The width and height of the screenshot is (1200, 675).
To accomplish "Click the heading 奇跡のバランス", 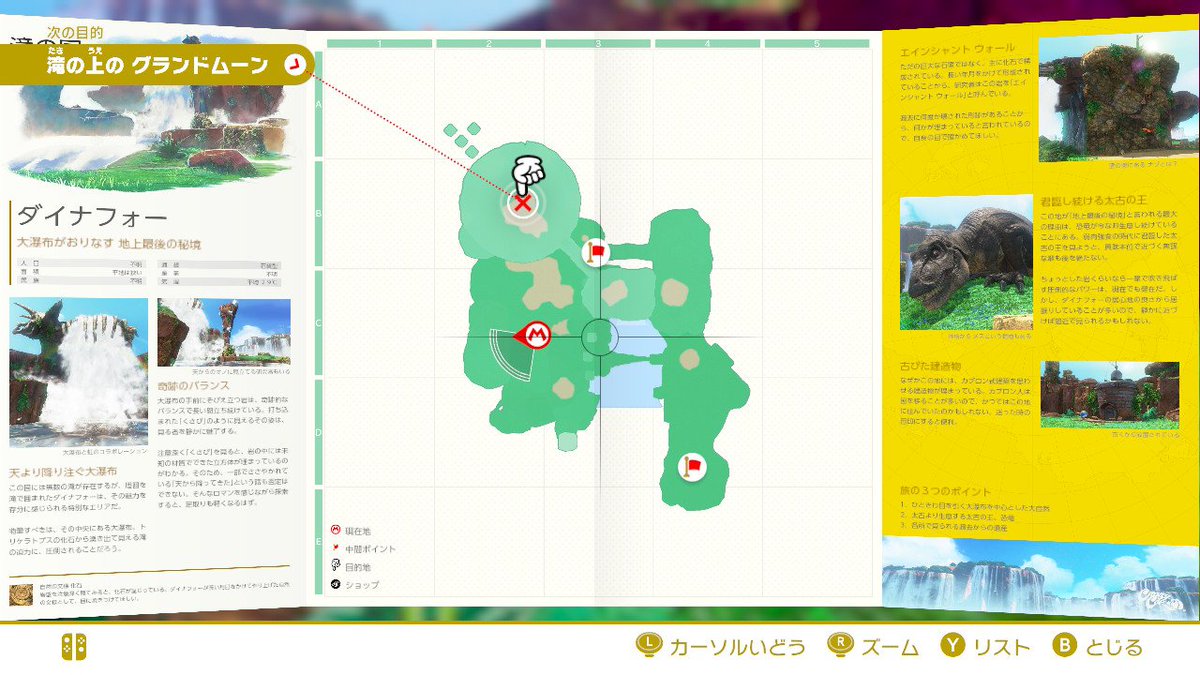I will [194, 384].
